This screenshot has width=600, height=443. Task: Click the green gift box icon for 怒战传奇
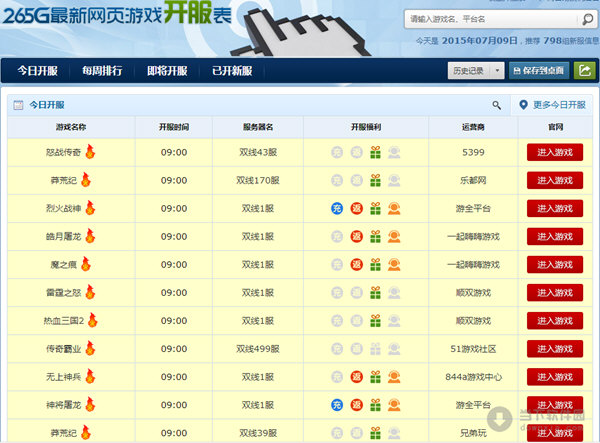(x=375, y=152)
